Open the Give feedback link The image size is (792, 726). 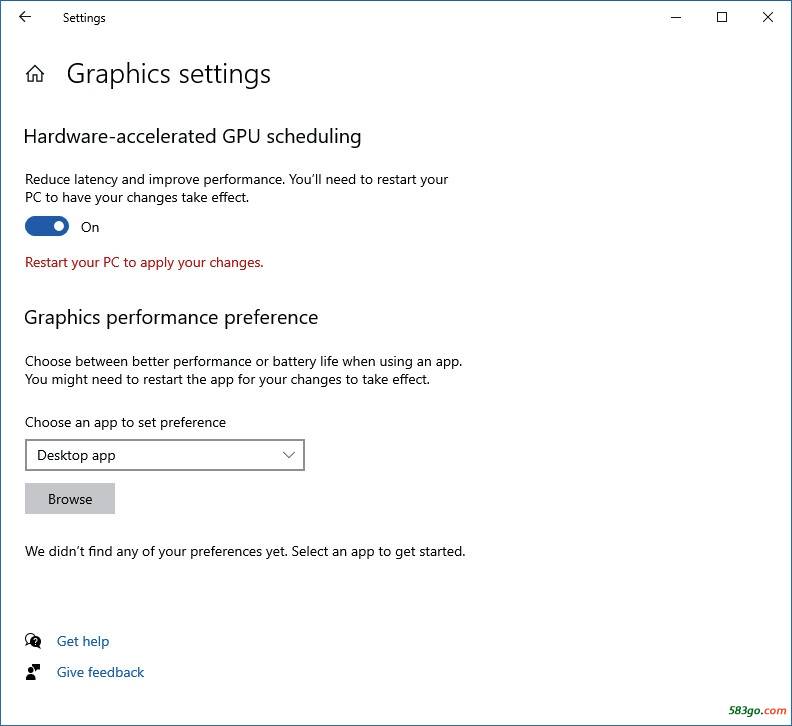(x=101, y=672)
